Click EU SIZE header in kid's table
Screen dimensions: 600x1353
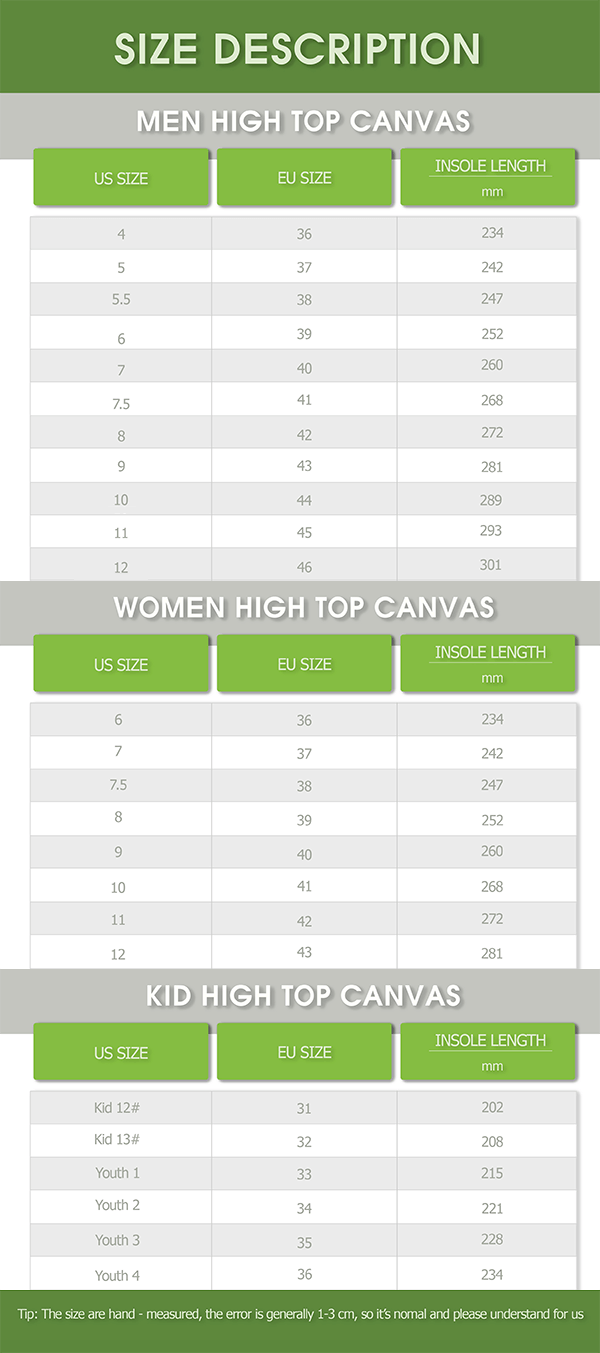coord(304,1052)
